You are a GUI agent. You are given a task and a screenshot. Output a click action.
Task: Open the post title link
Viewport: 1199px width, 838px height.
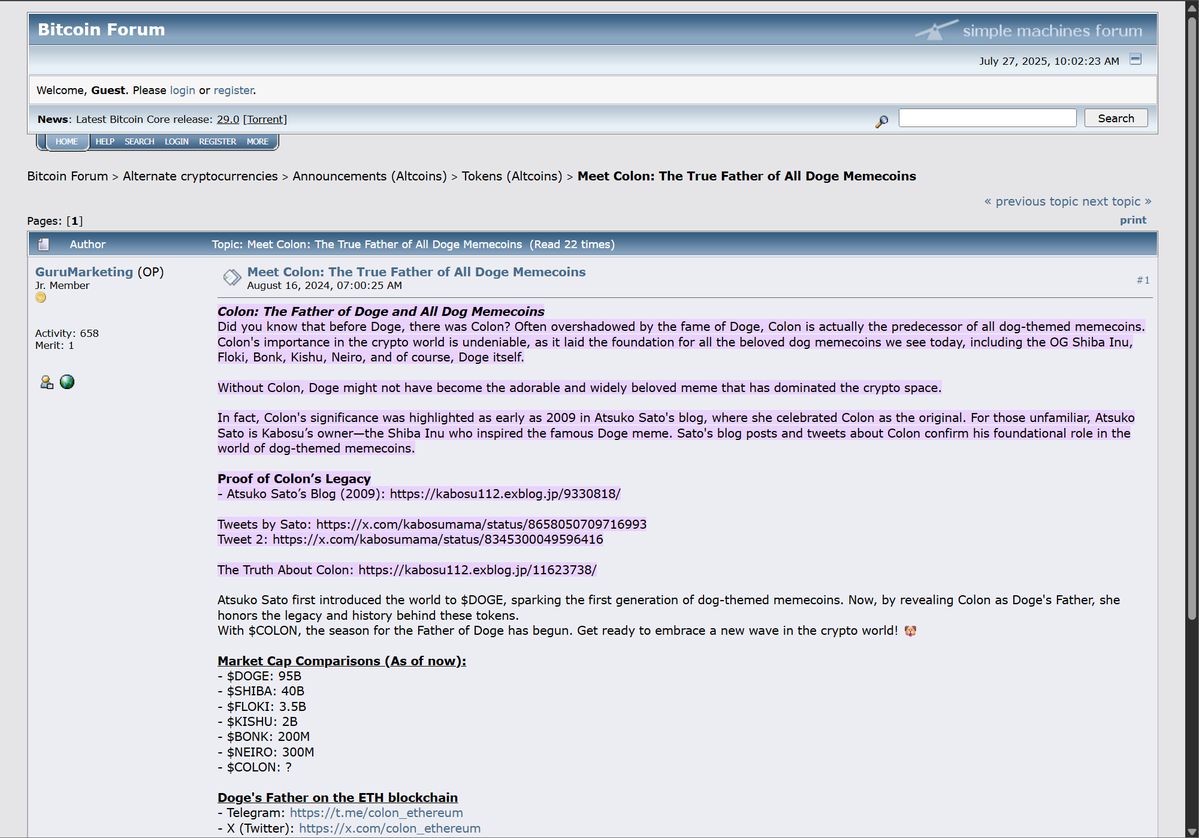click(x=416, y=271)
